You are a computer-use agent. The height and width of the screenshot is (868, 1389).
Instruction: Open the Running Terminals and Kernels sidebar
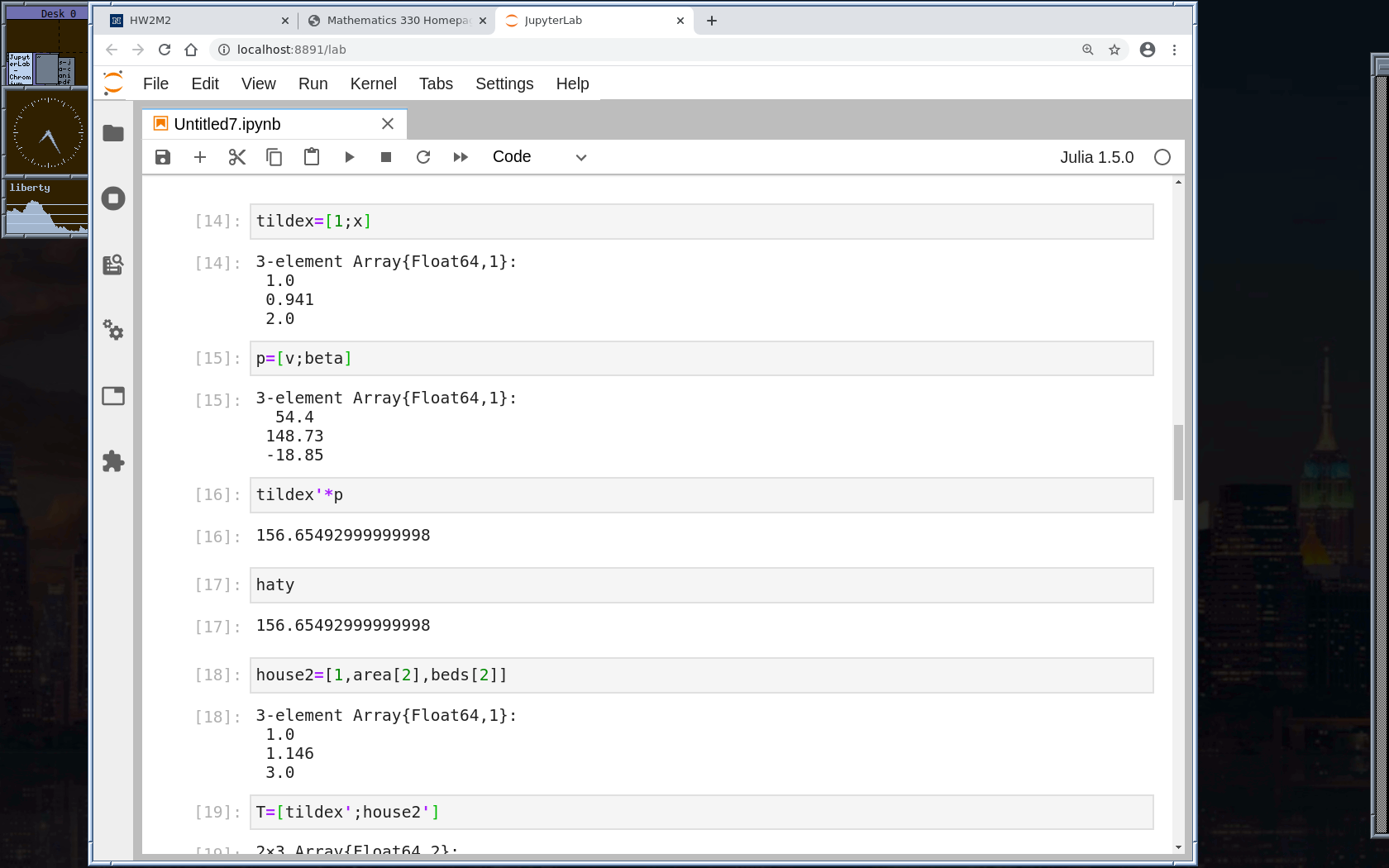[x=113, y=198]
